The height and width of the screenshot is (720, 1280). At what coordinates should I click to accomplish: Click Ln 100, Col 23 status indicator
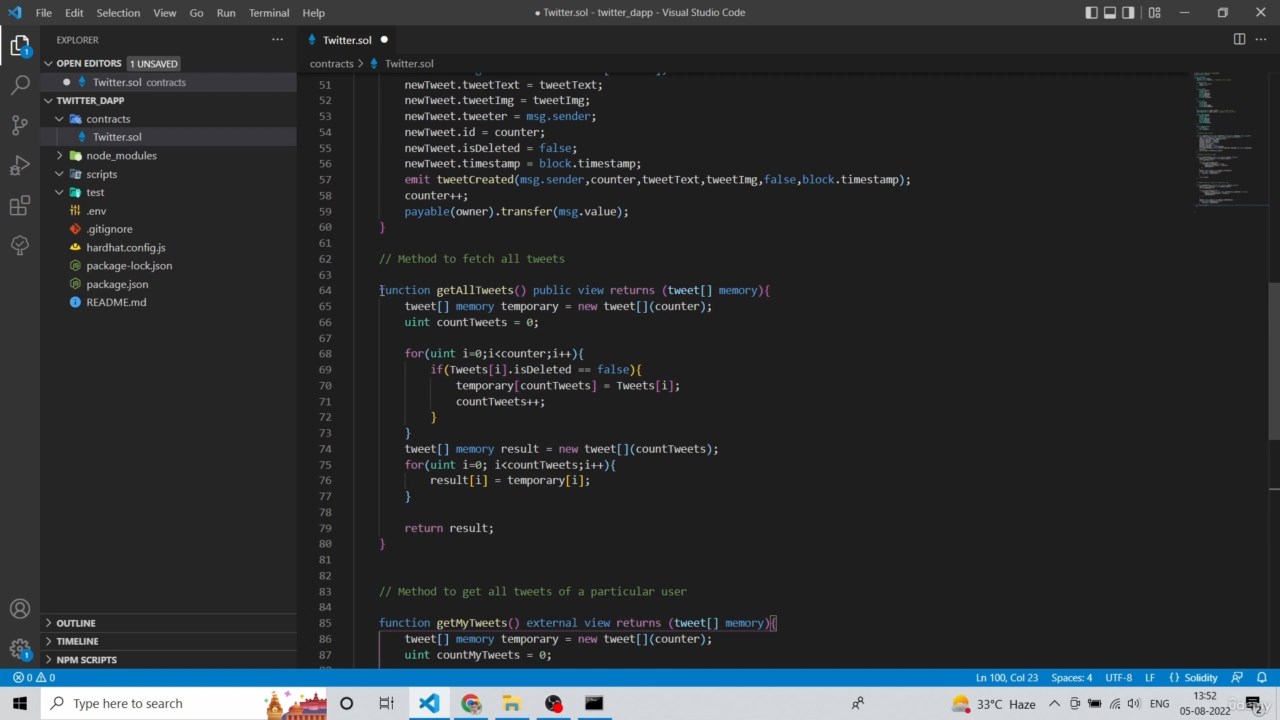(x=1007, y=678)
